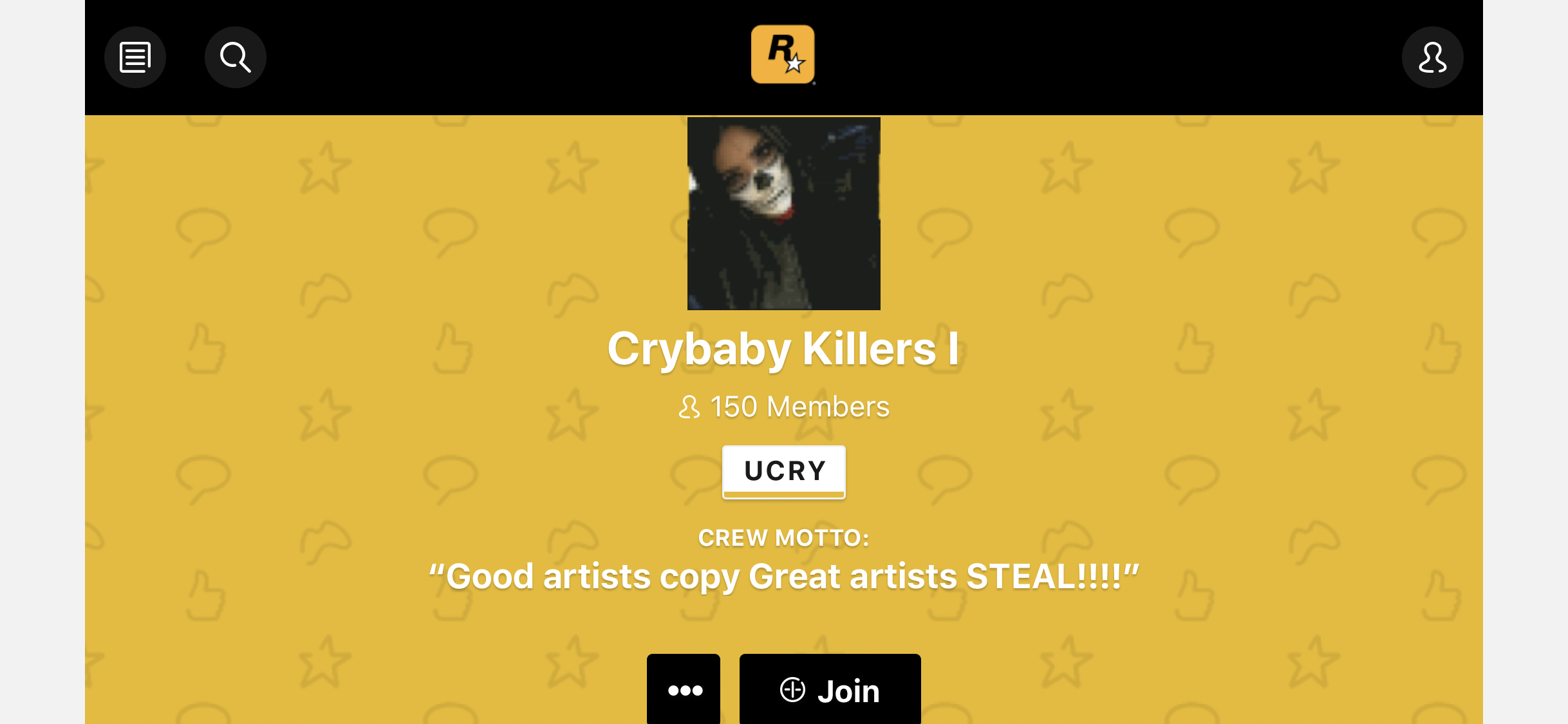Click the Rockstar Games logo
1568x724 pixels.
tap(783, 55)
